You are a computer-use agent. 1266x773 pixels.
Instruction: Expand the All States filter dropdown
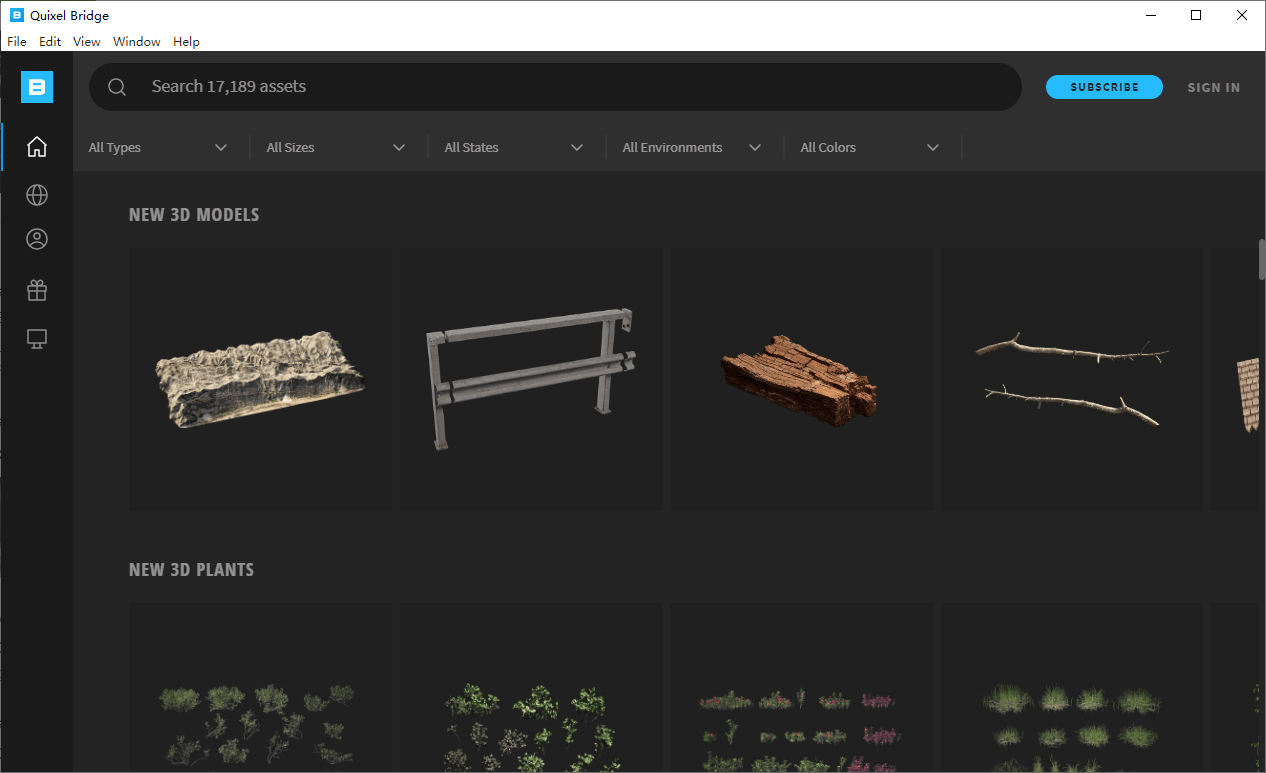514,147
